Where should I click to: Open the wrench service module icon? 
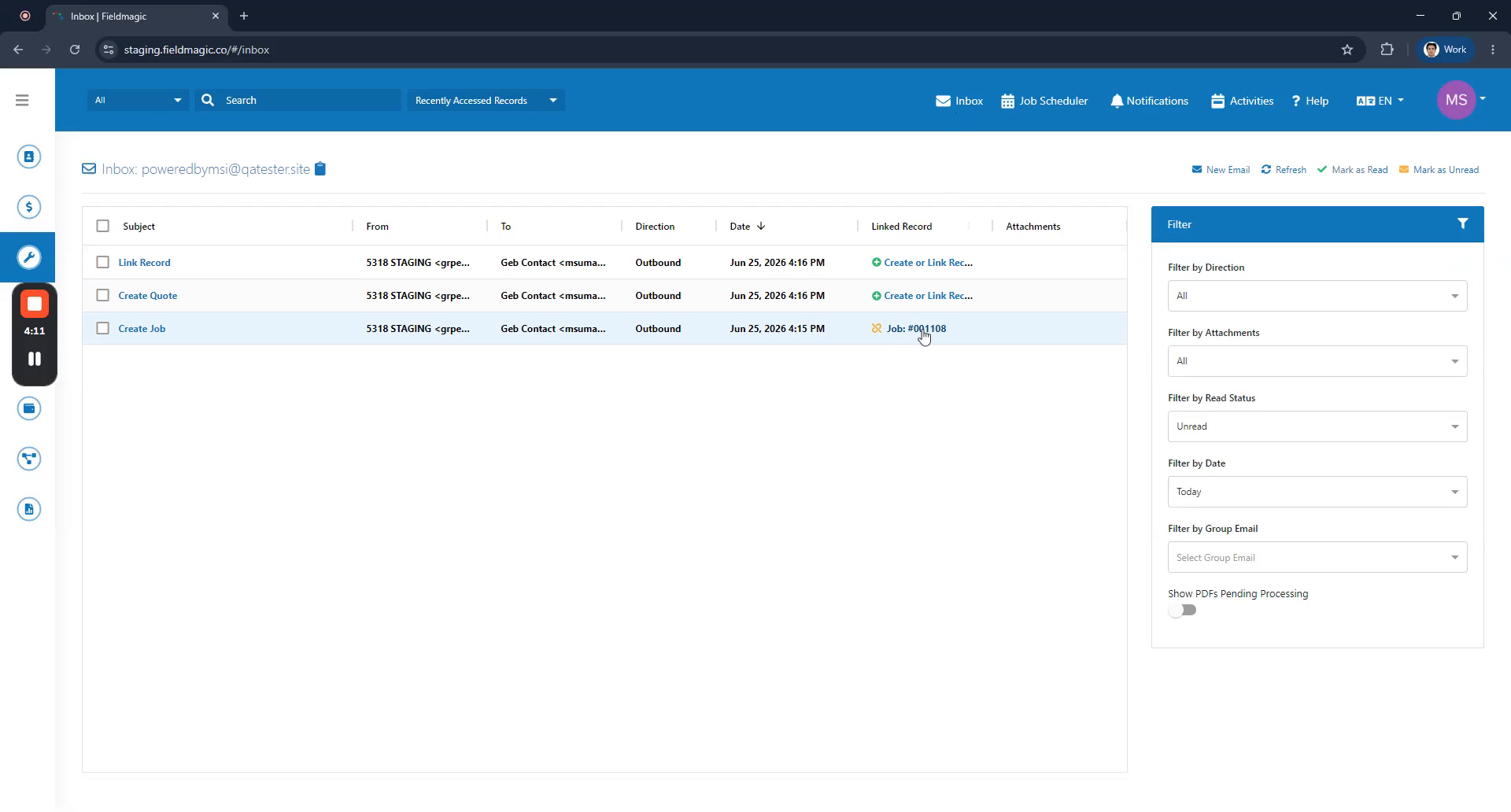point(29,257)
